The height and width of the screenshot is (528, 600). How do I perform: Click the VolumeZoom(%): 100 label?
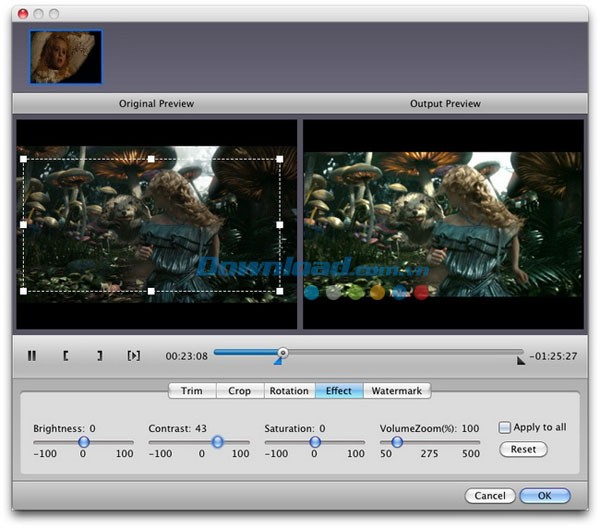[429, 429]
